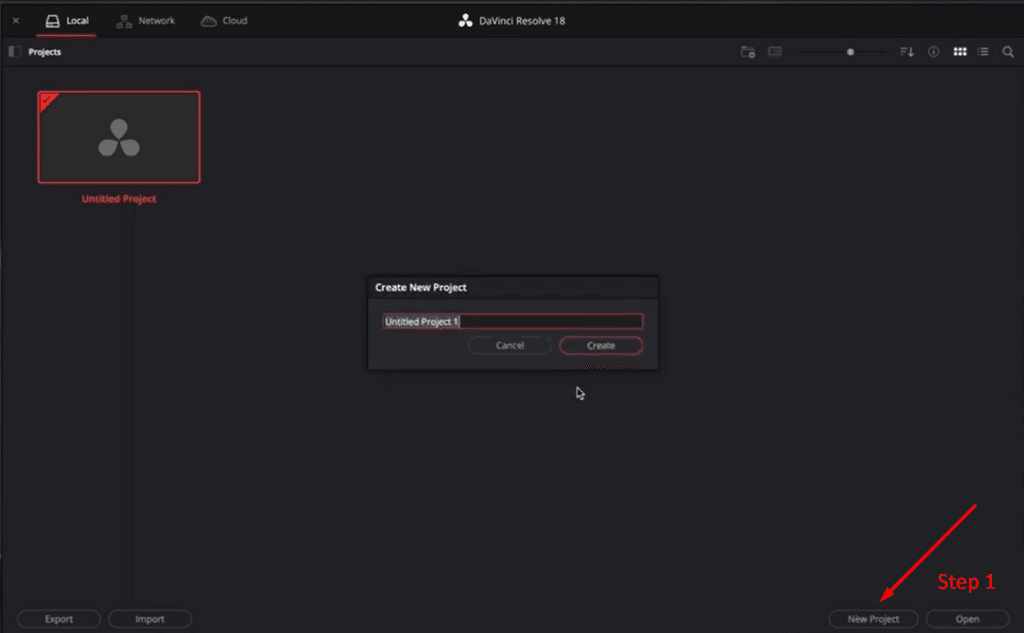The height and width of the screenshot is (633, 1024).
Task: Click the project name input field
Action: tap(513, 321)
